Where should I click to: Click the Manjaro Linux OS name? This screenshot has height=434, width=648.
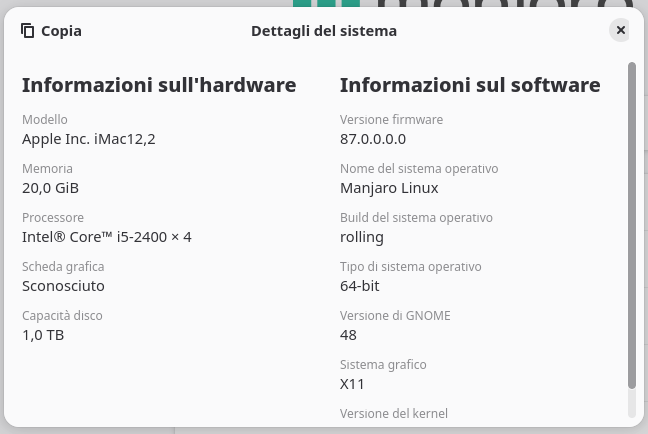[x=389, y=188]
